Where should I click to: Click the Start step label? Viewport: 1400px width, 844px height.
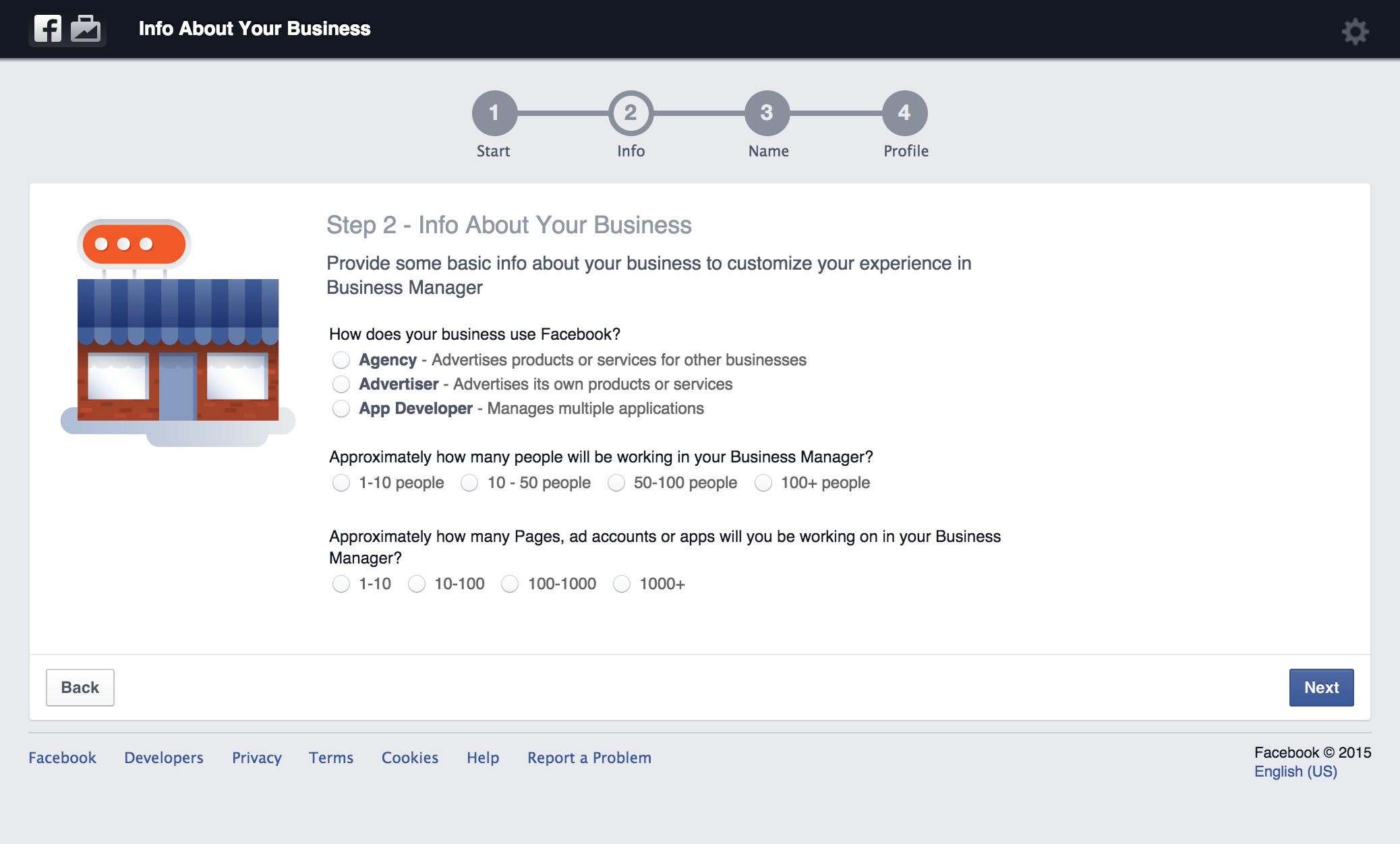pyautogui.click(x=493, y=151)
